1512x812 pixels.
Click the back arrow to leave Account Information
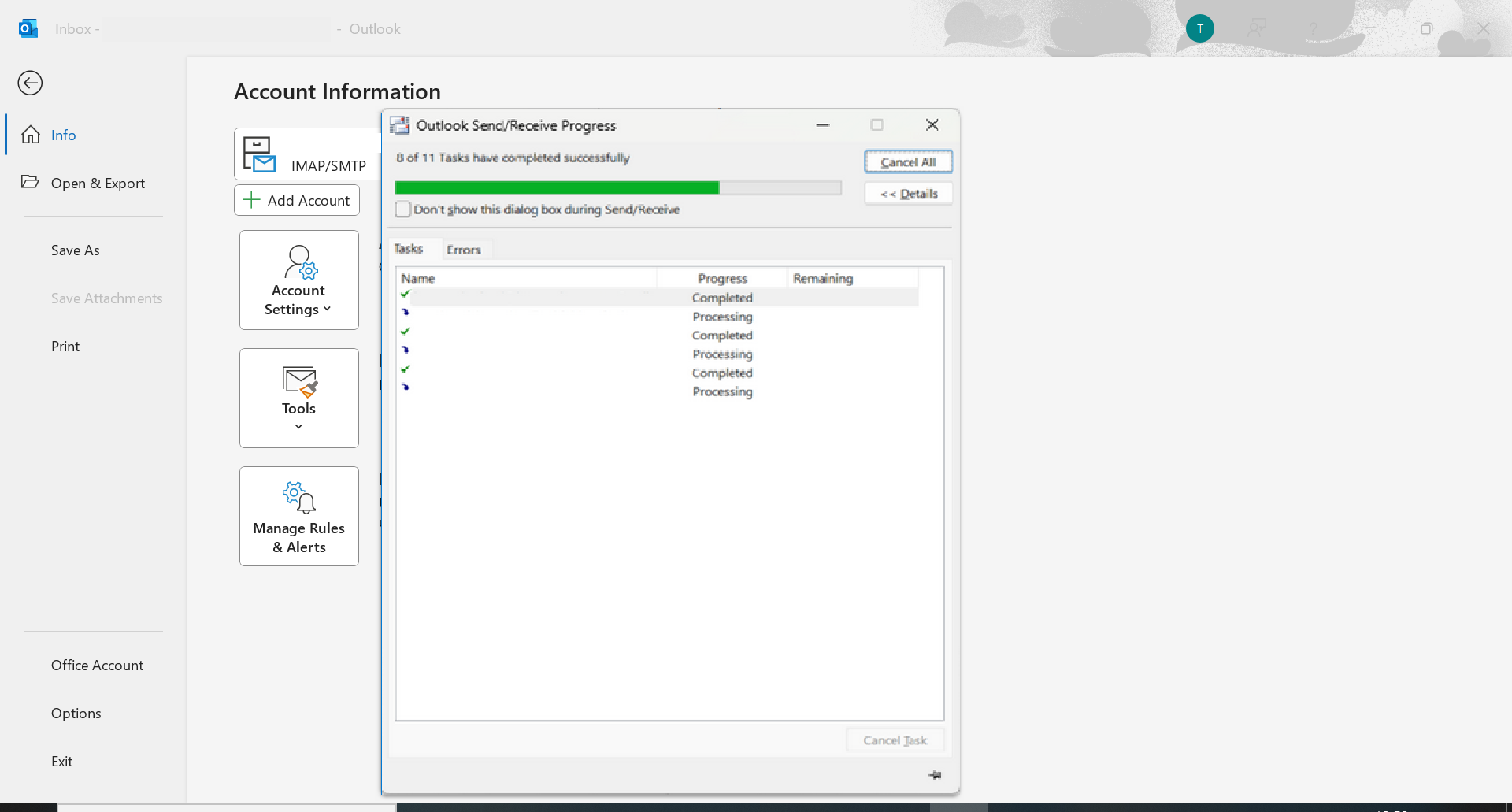[x=30, y=83]
